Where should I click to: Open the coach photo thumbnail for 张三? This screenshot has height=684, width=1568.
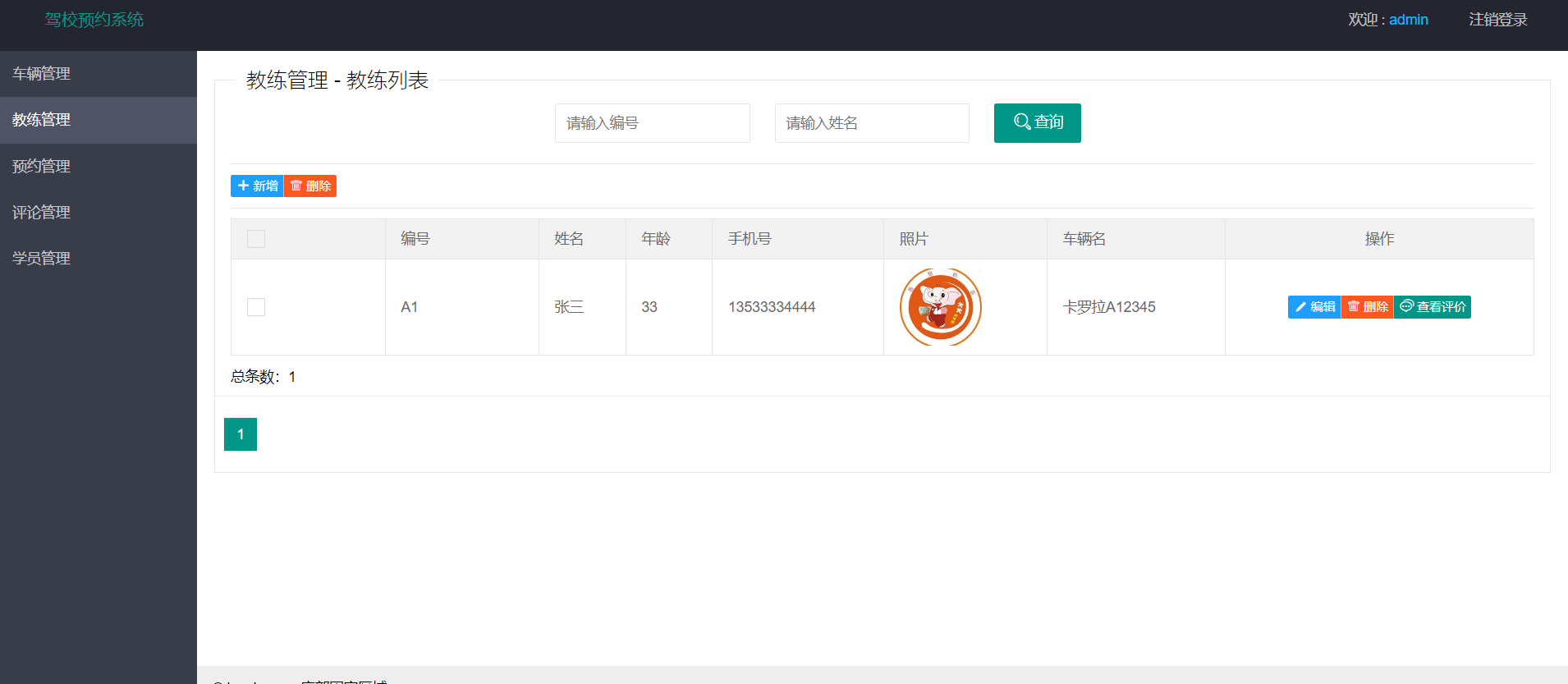pyautogui.click(x=941, y=307)
